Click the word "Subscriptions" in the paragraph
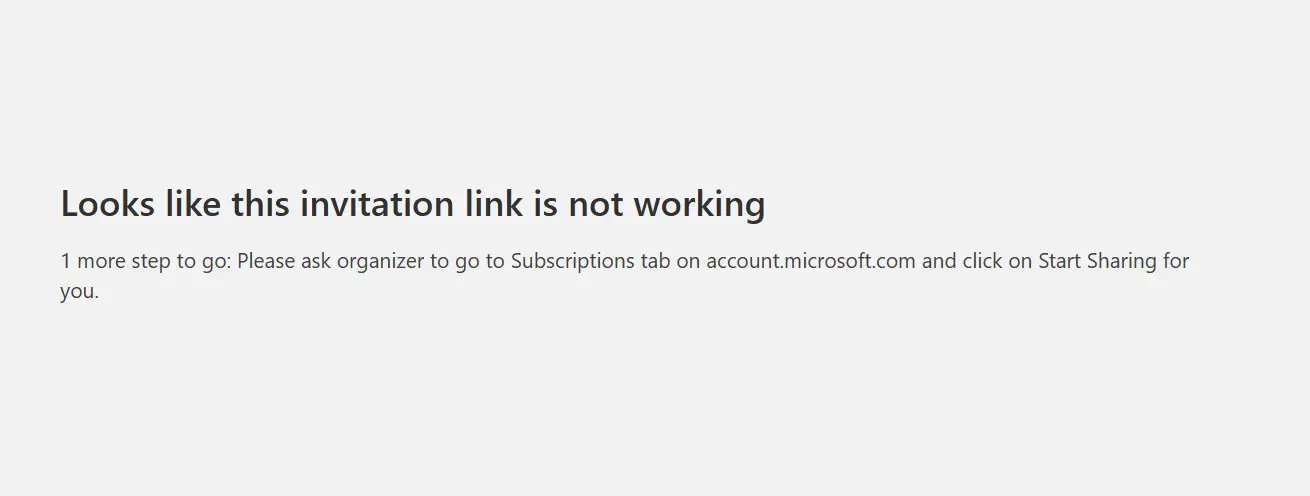This screenshot has height=496, width=1310. (573, 262)
